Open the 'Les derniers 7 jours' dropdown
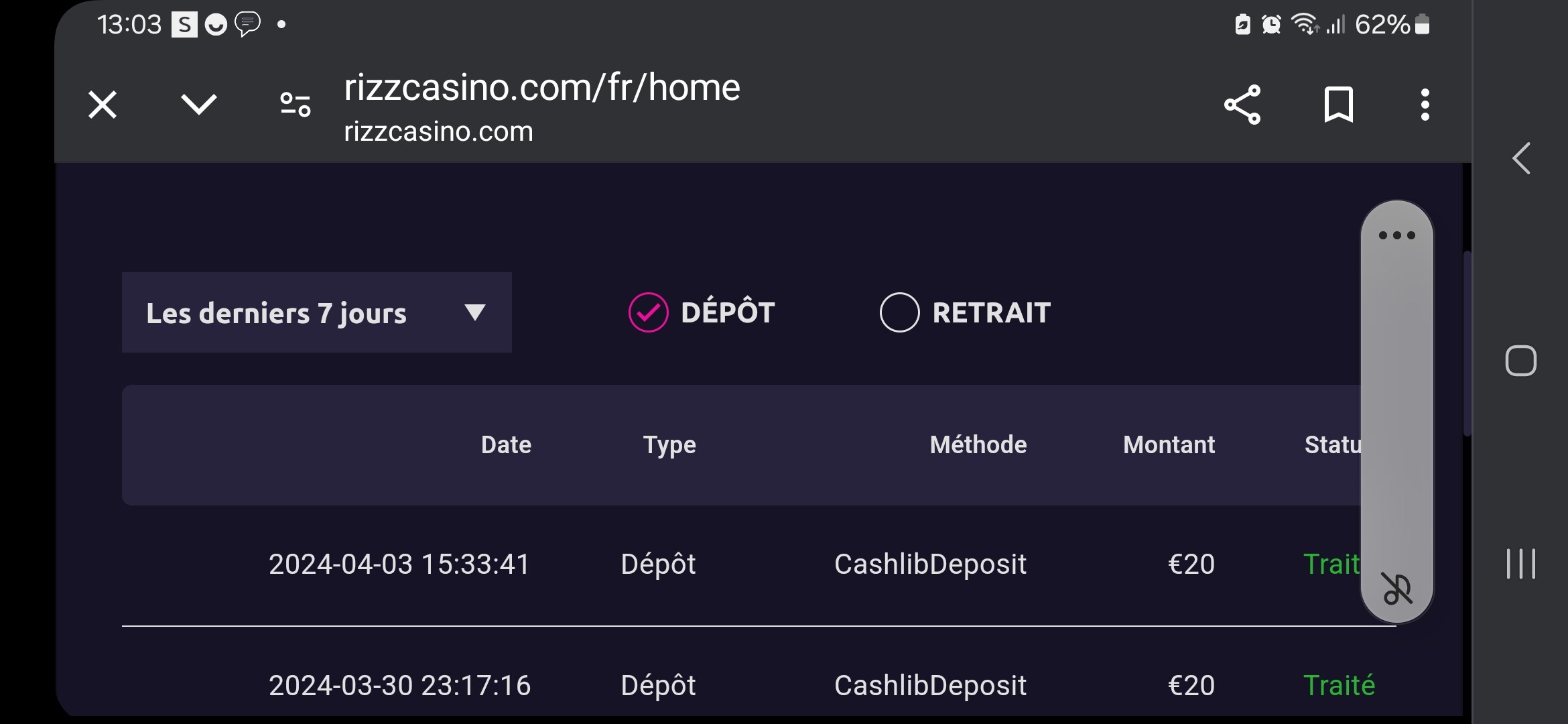 [316, 312]
